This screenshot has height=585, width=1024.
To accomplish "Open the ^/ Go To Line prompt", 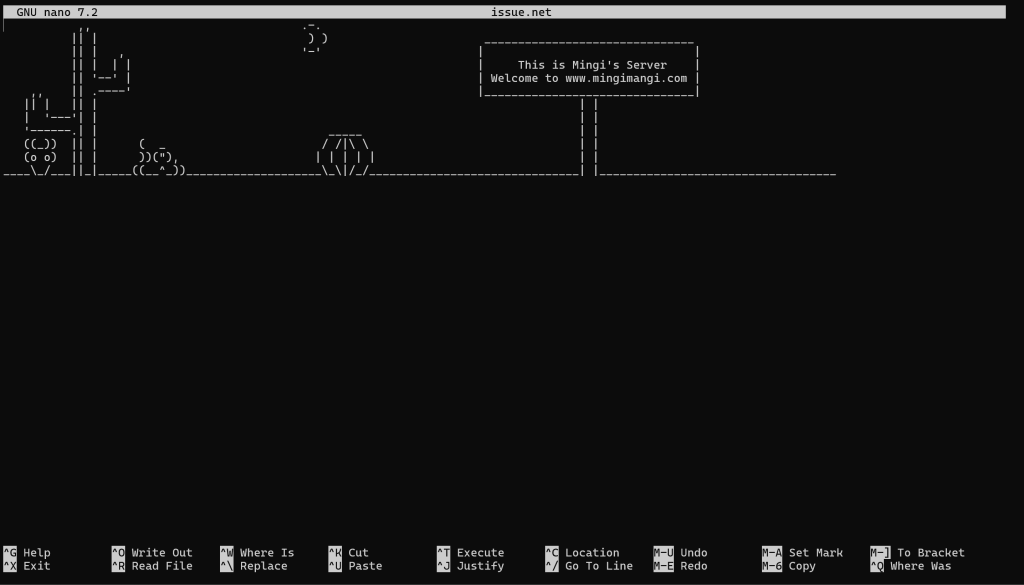I will pos(588,566).
